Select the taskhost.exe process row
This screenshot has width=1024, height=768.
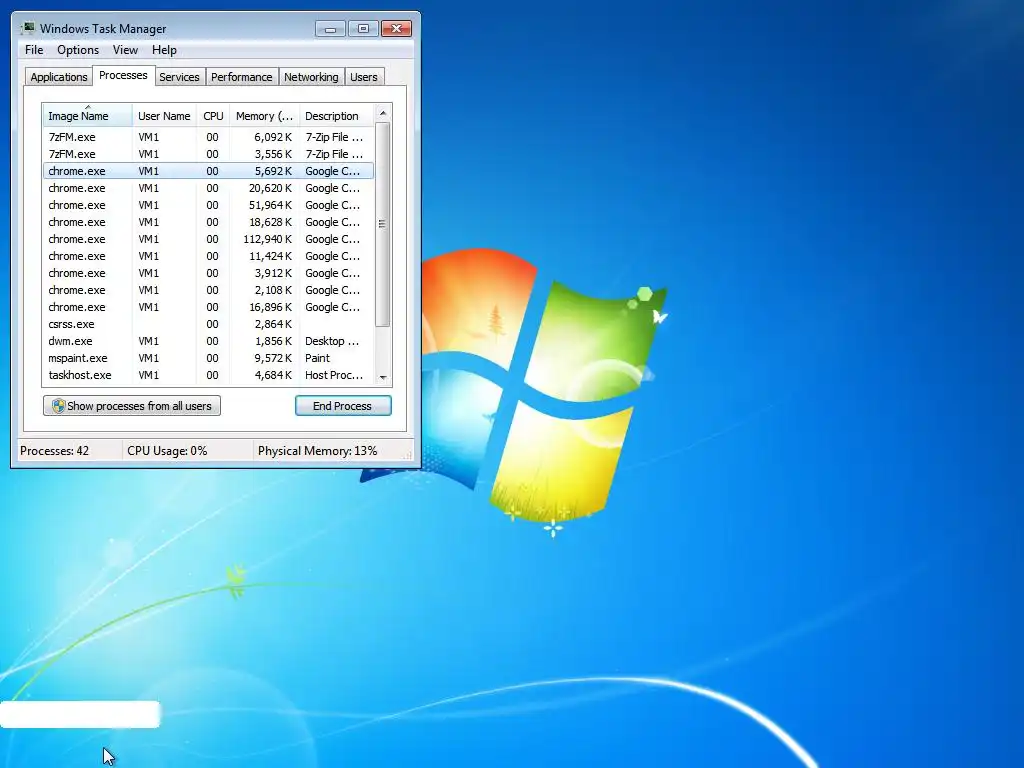(208, 375)
